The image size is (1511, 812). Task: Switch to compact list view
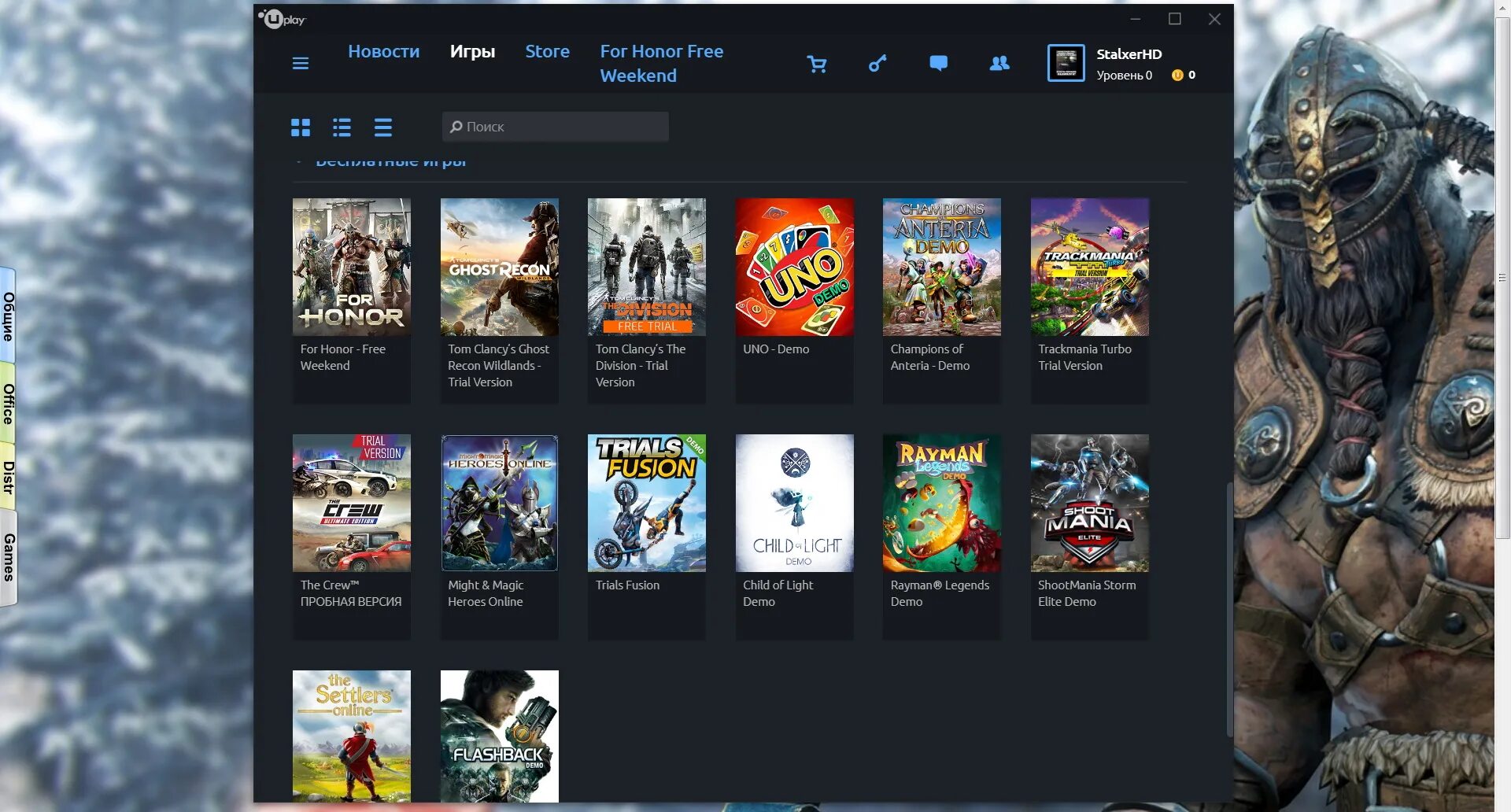[x=383, y=127]
